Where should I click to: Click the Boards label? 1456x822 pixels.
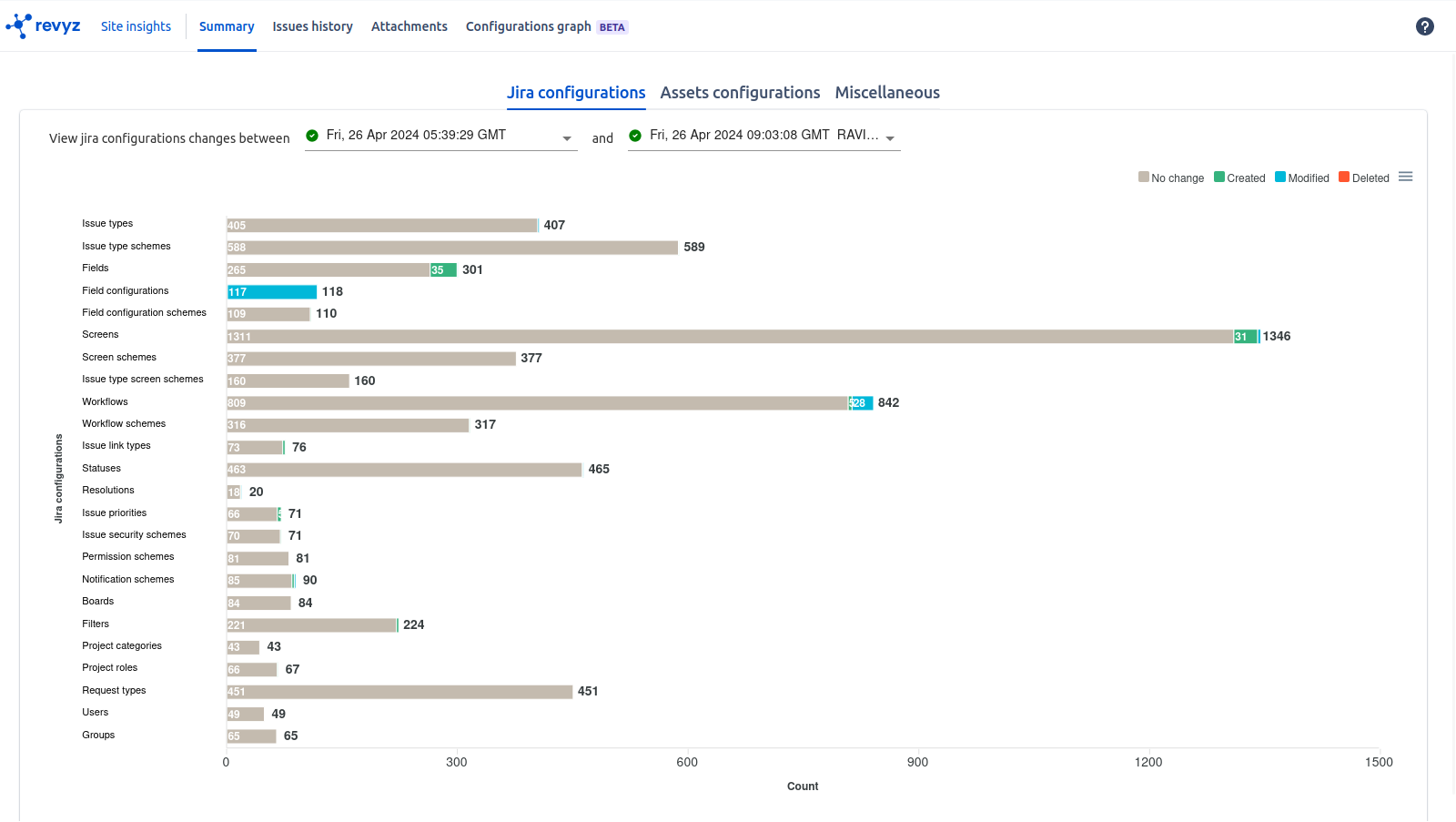[98, 601]
